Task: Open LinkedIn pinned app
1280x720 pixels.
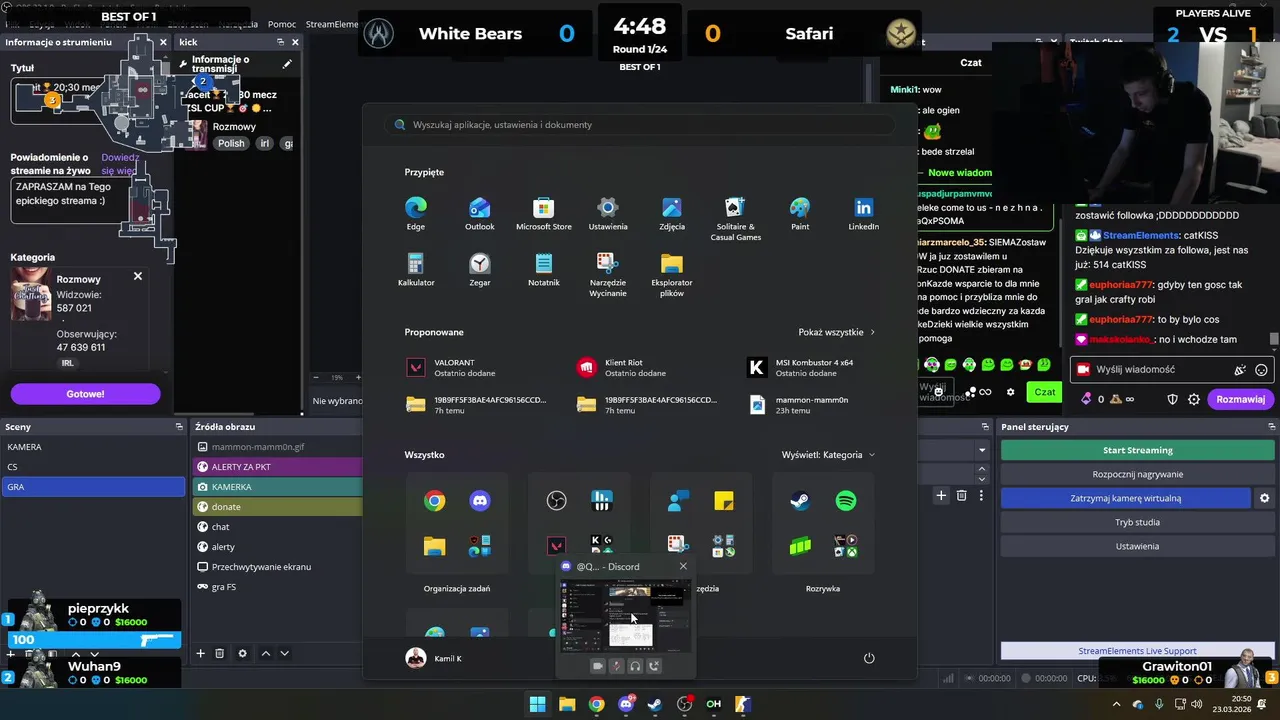Action: (x=864, y=214)
